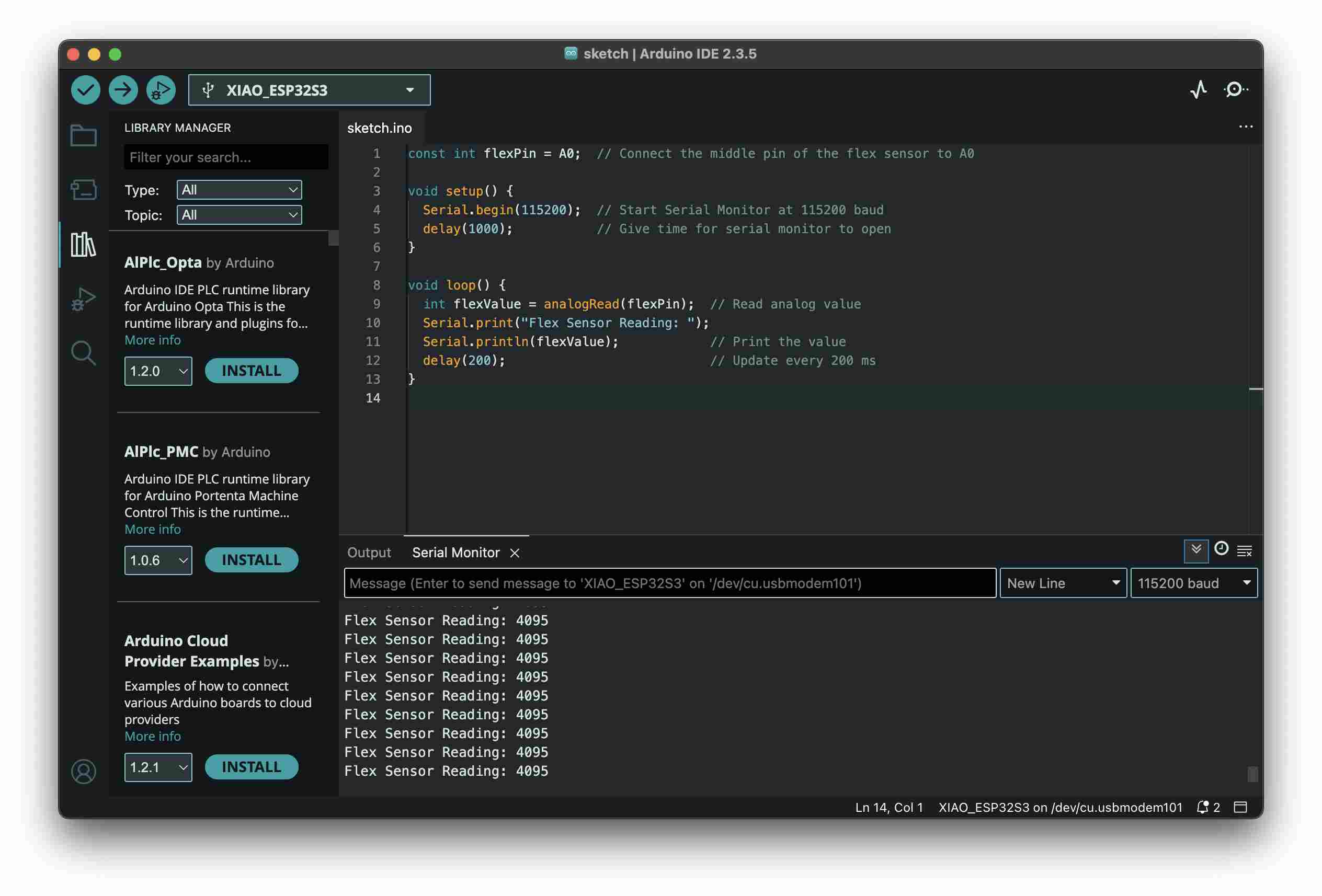
Task: Open More info for AlPlc_Opta
Action: [153, 340]
